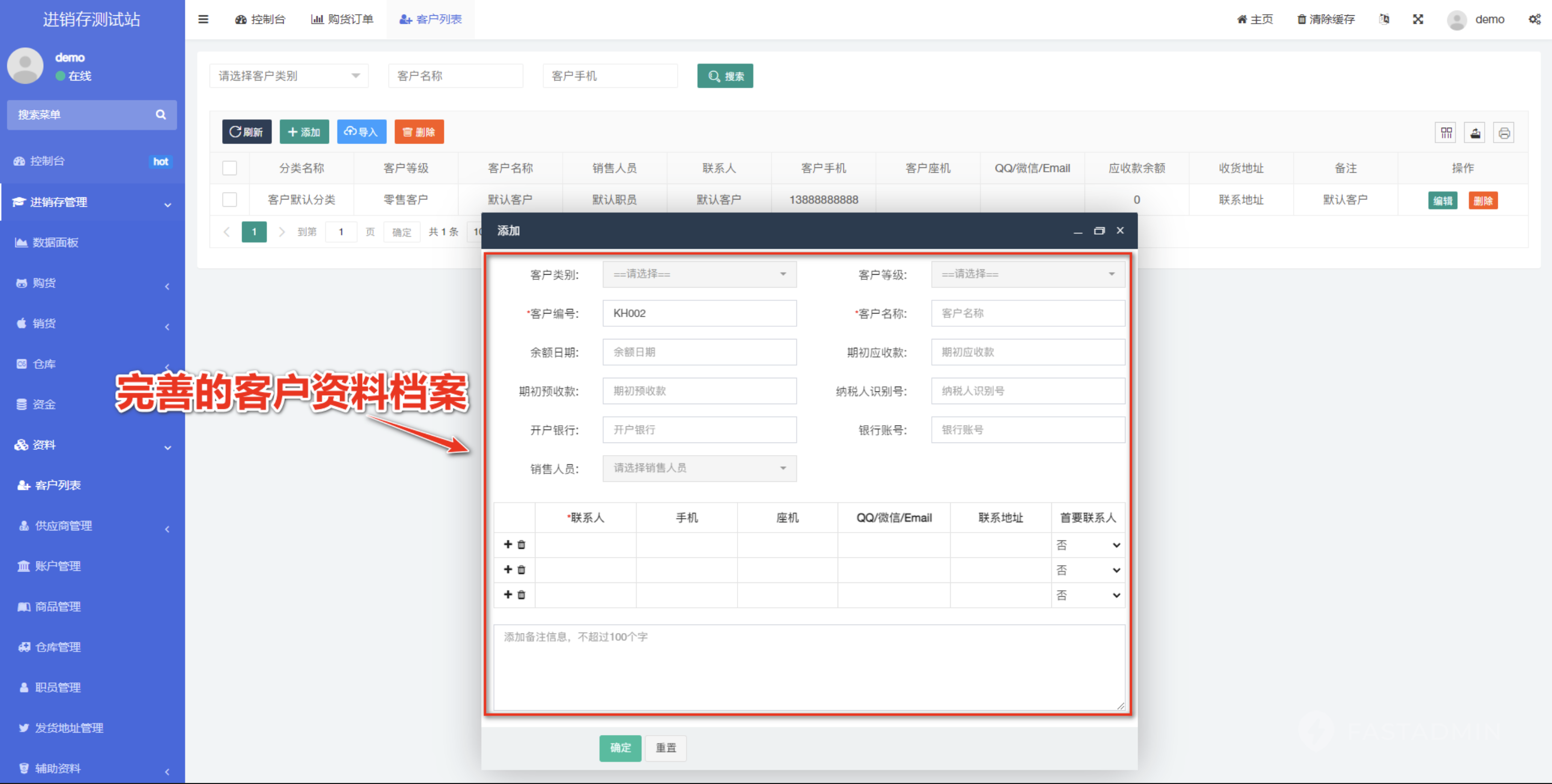Click the 客户名称 input in add dialog
1552x784 pixels.
[x=1027, y=313]
